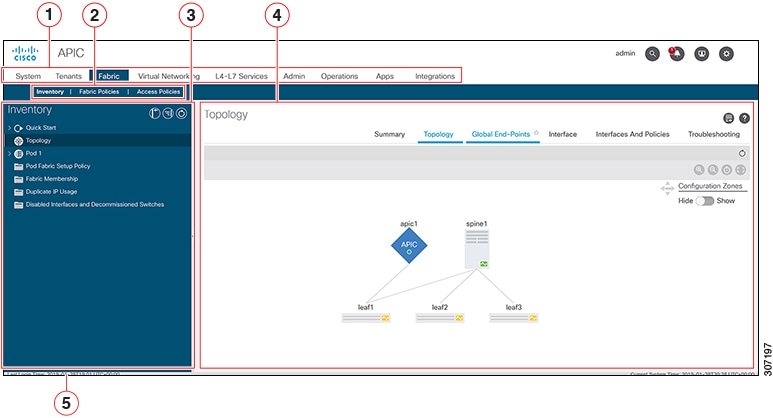Click the Quick Start icon
This screenshot has width=773, height=418.
(19, 128)
